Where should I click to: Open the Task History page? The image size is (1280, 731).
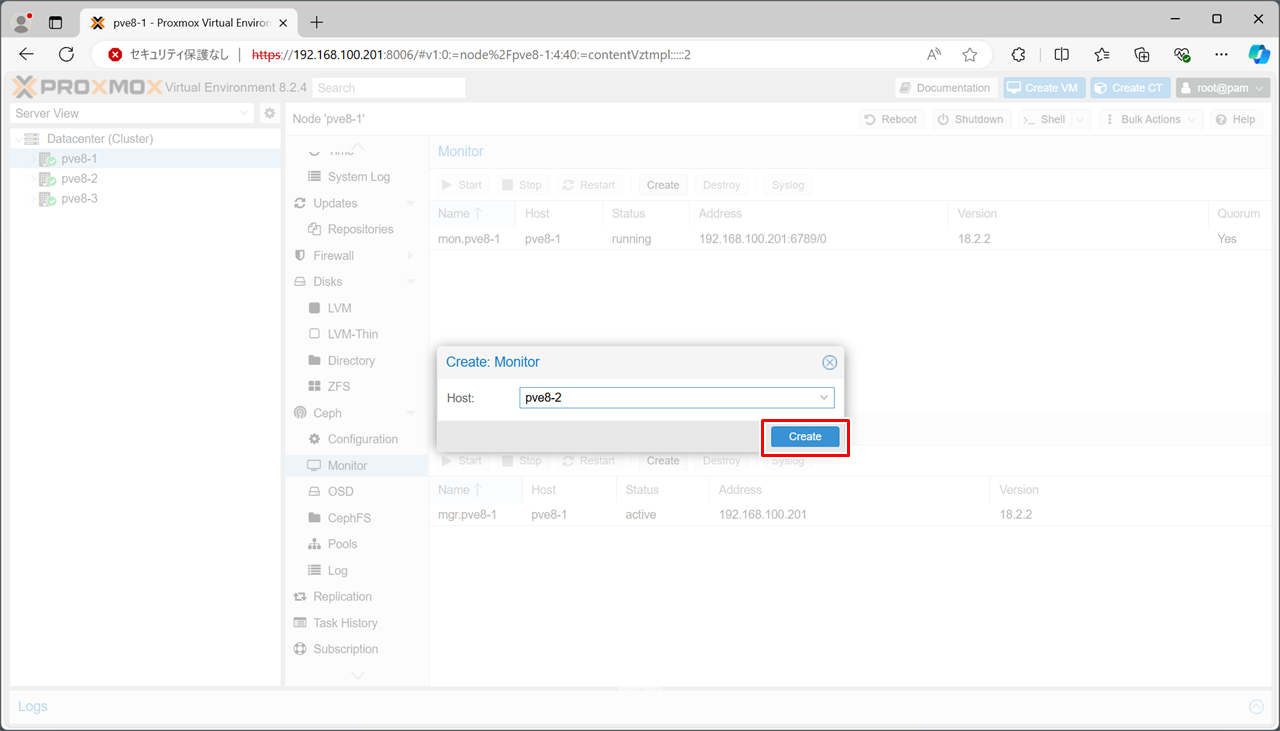[345, 623]
